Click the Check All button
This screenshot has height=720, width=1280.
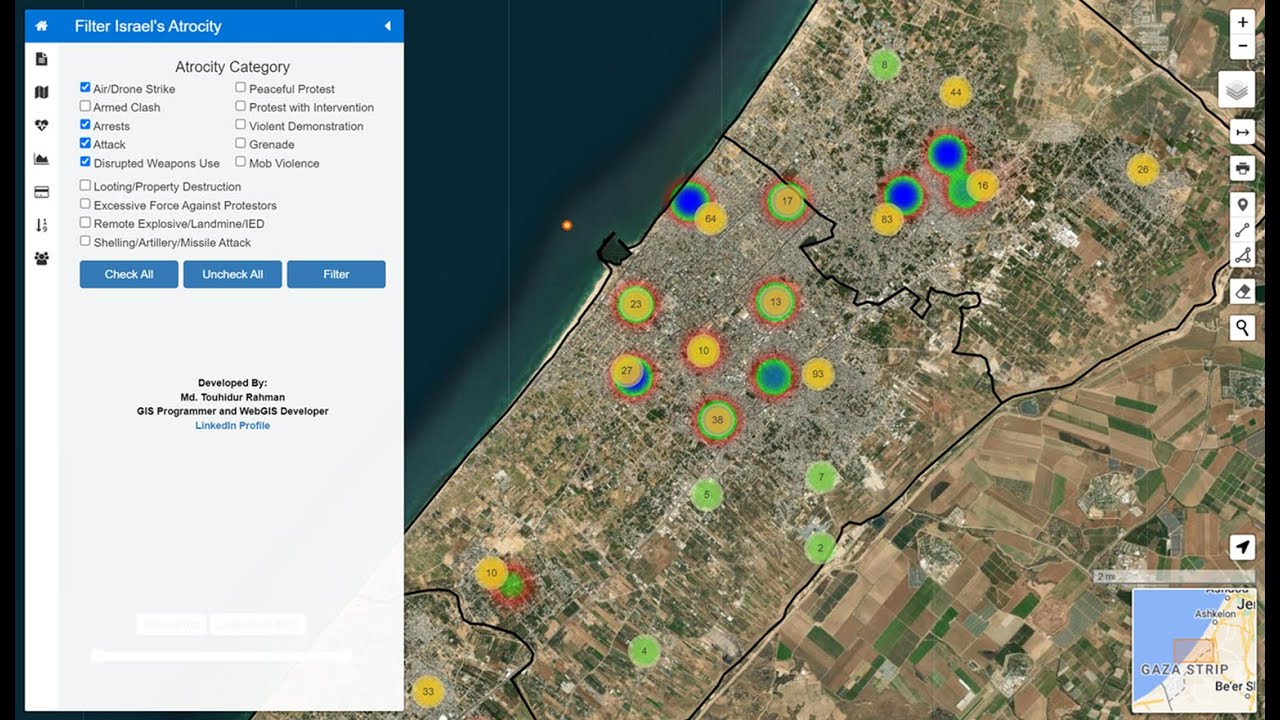point(129,274)
